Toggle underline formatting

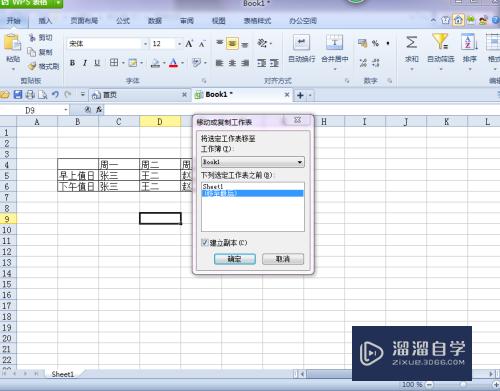(x=97, y=63)
